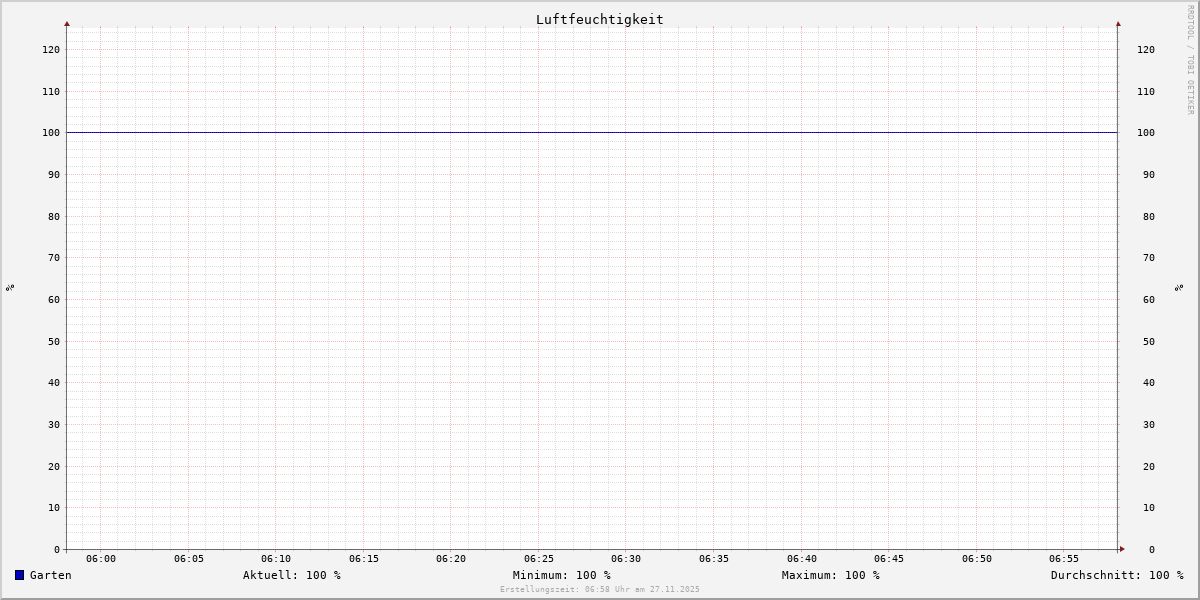
Task: Click the Minimum: 100 % statistic
Action: pyautogui.click(x=561, y=575)
